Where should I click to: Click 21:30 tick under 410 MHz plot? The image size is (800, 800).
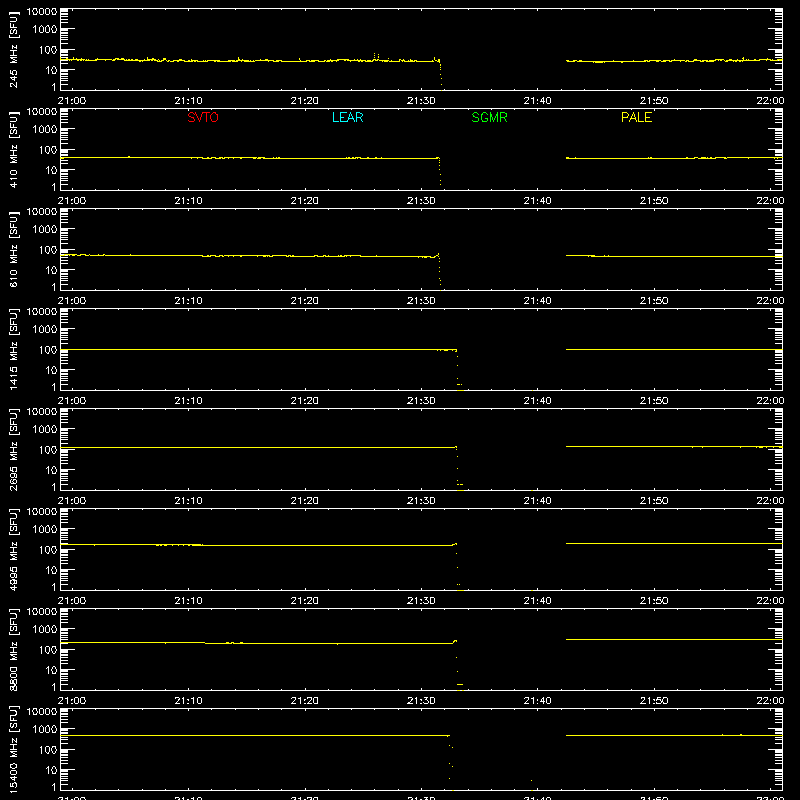[421, 201]
